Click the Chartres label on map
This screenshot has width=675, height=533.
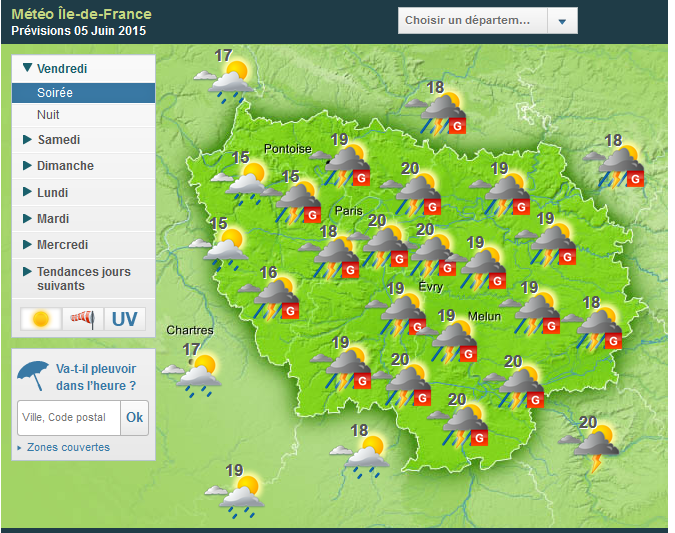click(x=190, y=330)
